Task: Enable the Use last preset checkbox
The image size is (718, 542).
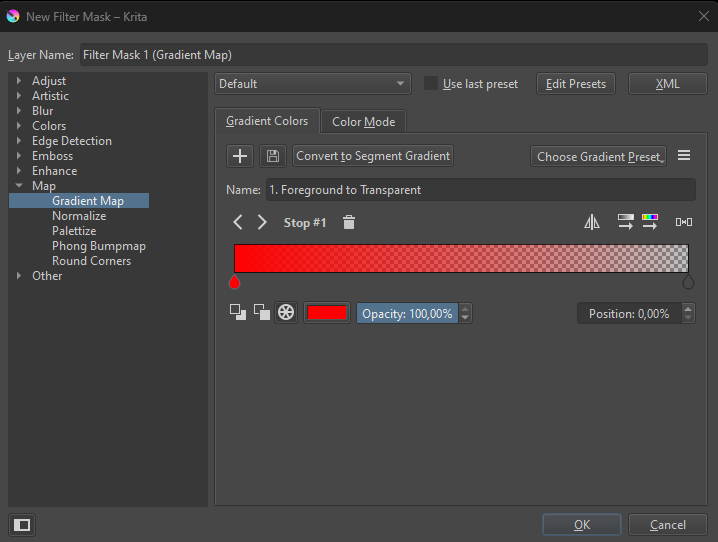Action: [431, 84]
